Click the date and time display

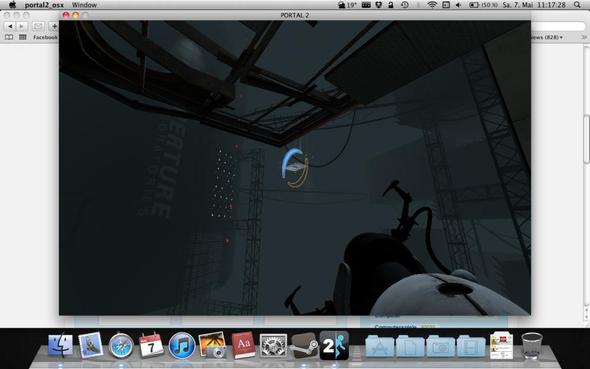(534, 5)
